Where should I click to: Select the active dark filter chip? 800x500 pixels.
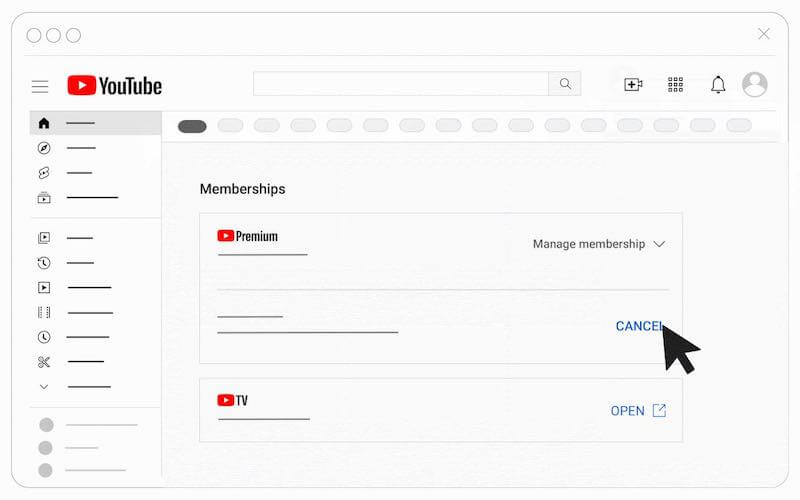click(x=192, y=126)
